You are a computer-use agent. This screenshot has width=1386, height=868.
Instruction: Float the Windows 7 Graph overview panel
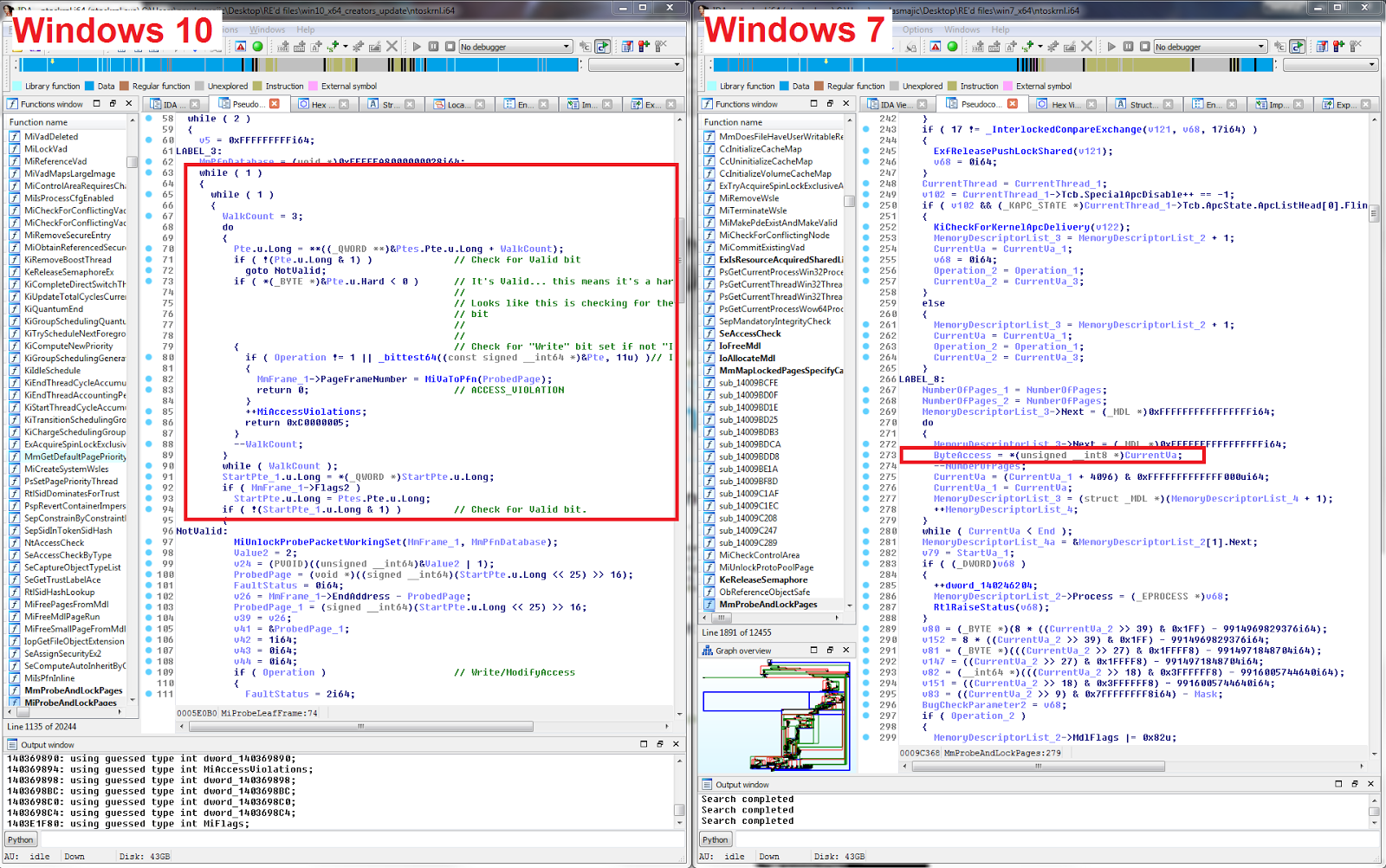[x=830, y=650]
